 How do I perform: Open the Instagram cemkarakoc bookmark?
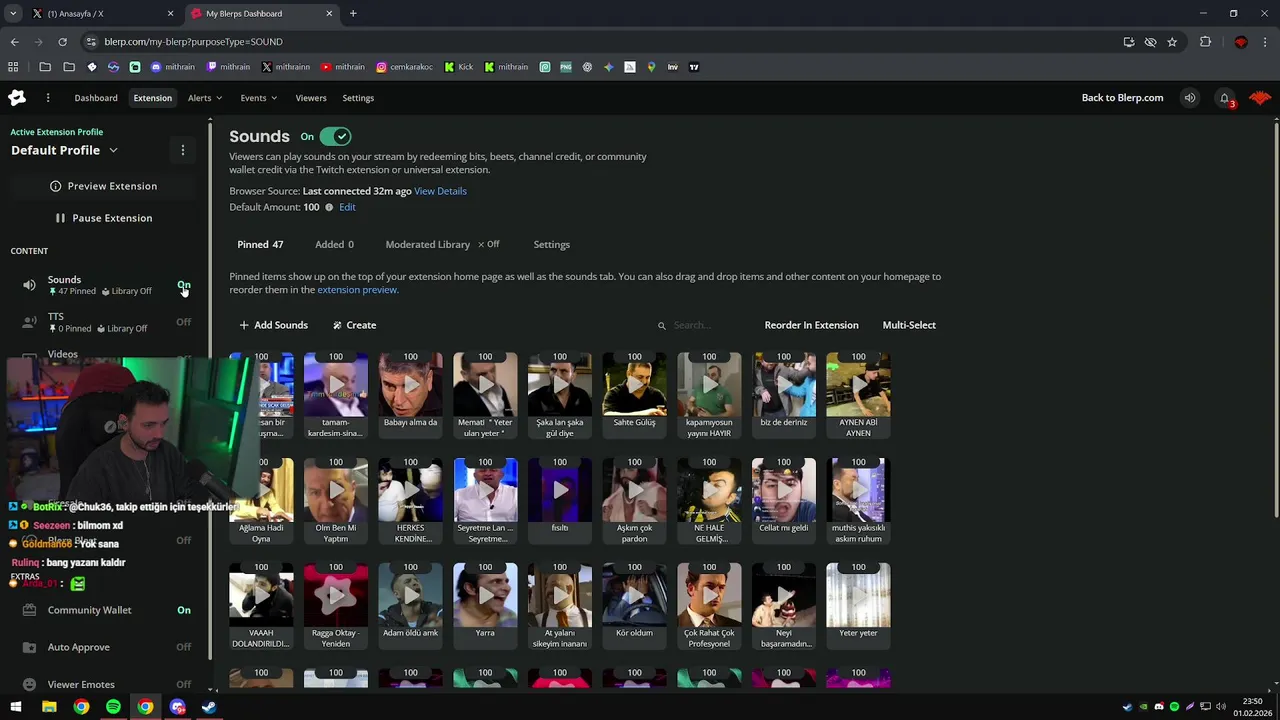coord(405,67)
